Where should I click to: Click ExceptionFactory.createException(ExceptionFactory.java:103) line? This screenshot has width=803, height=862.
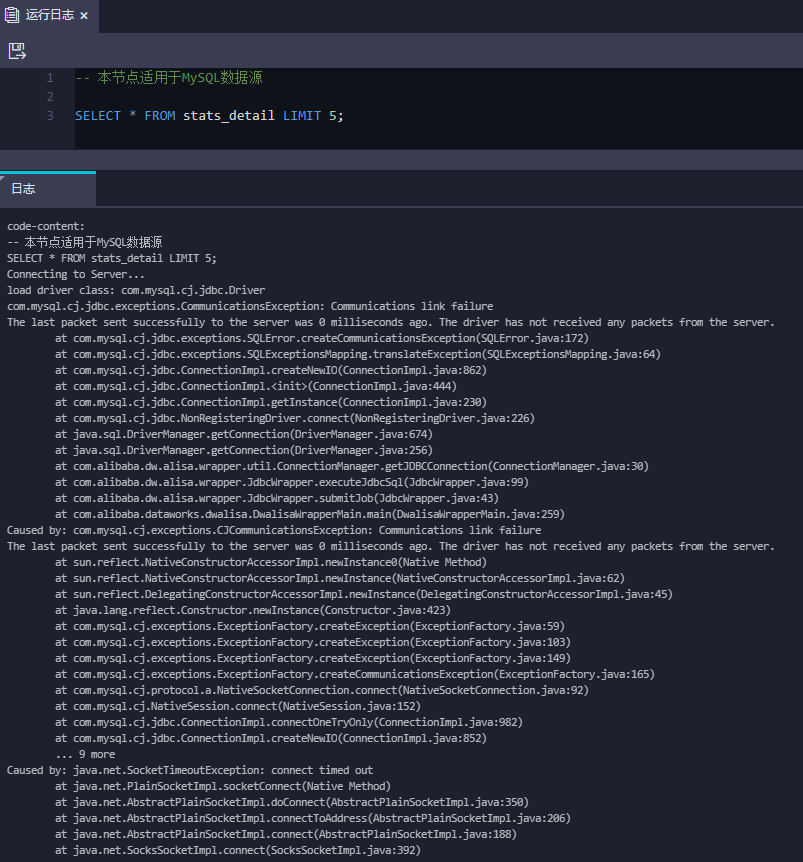(313, 642)
